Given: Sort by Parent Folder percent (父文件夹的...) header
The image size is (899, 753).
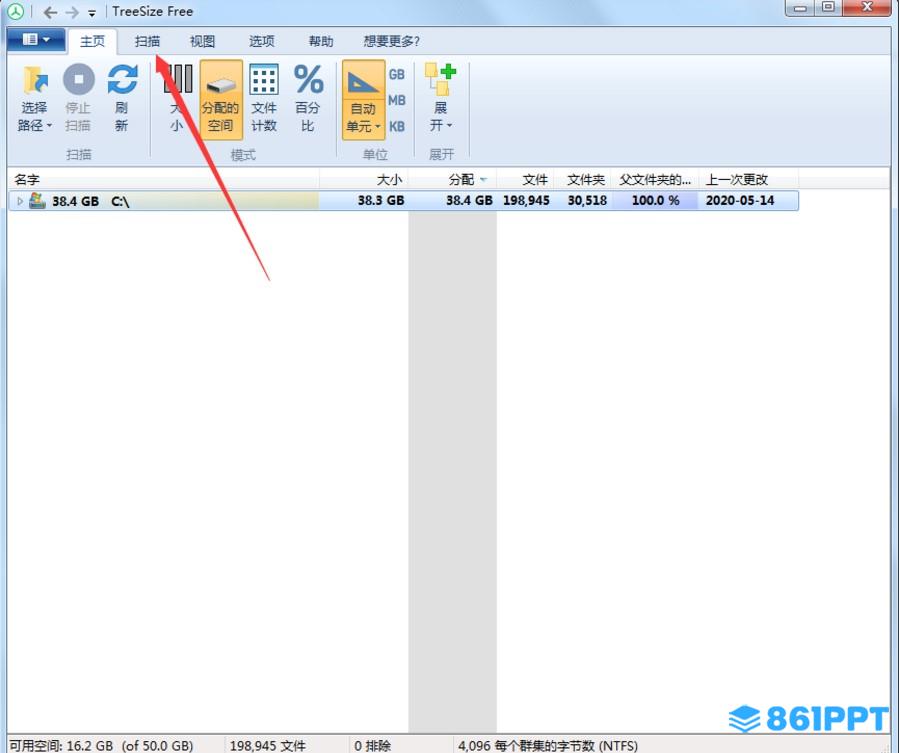Looking at the screenshot, I should point(655,180).
